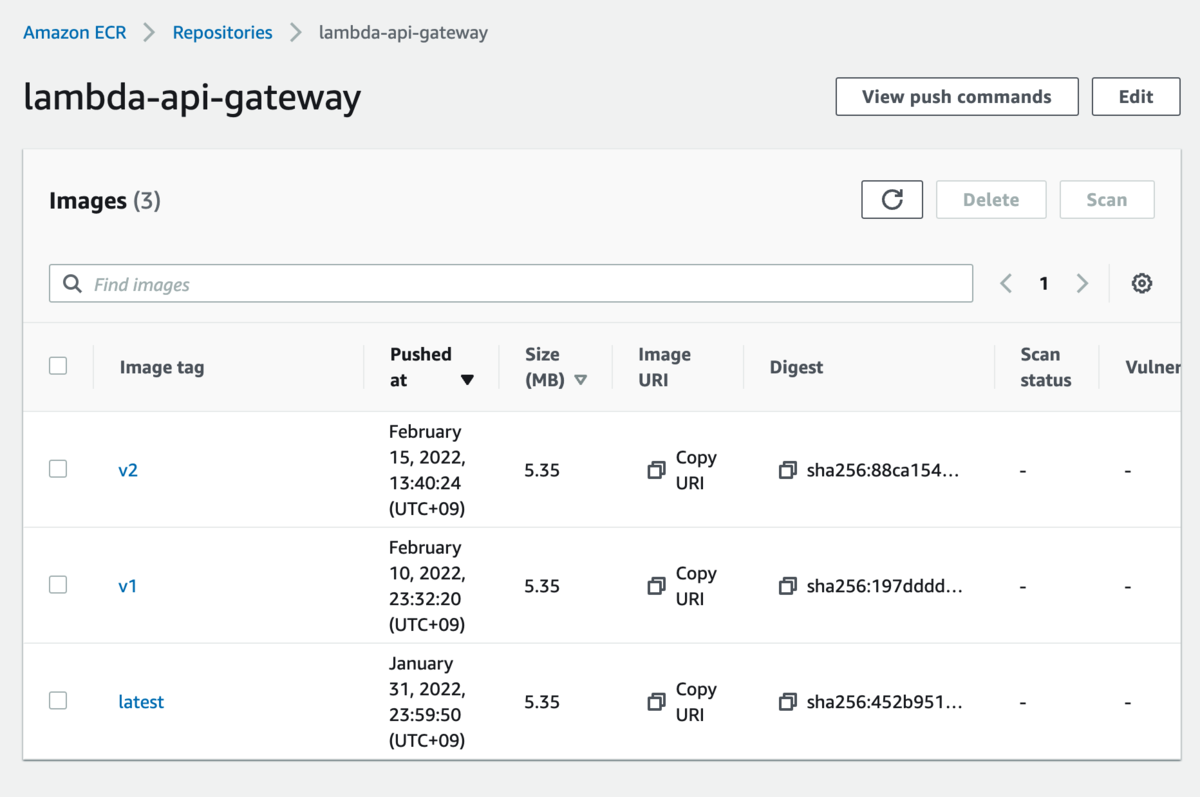
Task: Copy URI icon for latest image
Action: (656, 702)
